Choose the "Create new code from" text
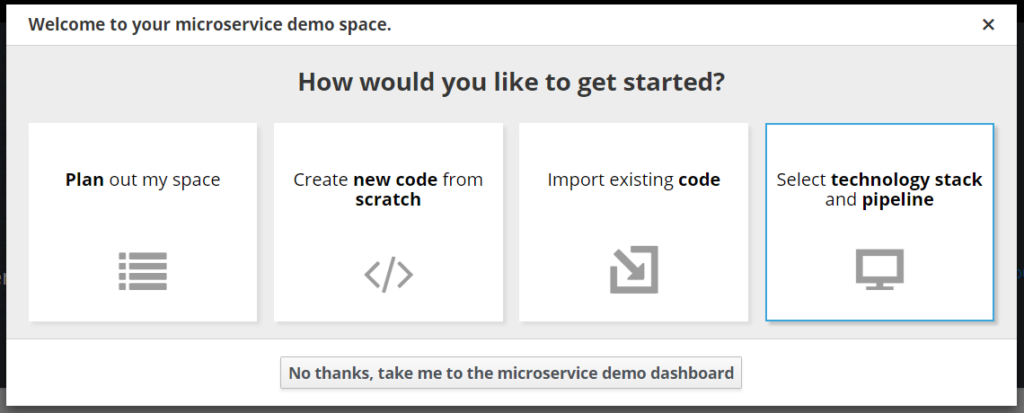This screenshot has height=413, width=1024. pos(388,180)
